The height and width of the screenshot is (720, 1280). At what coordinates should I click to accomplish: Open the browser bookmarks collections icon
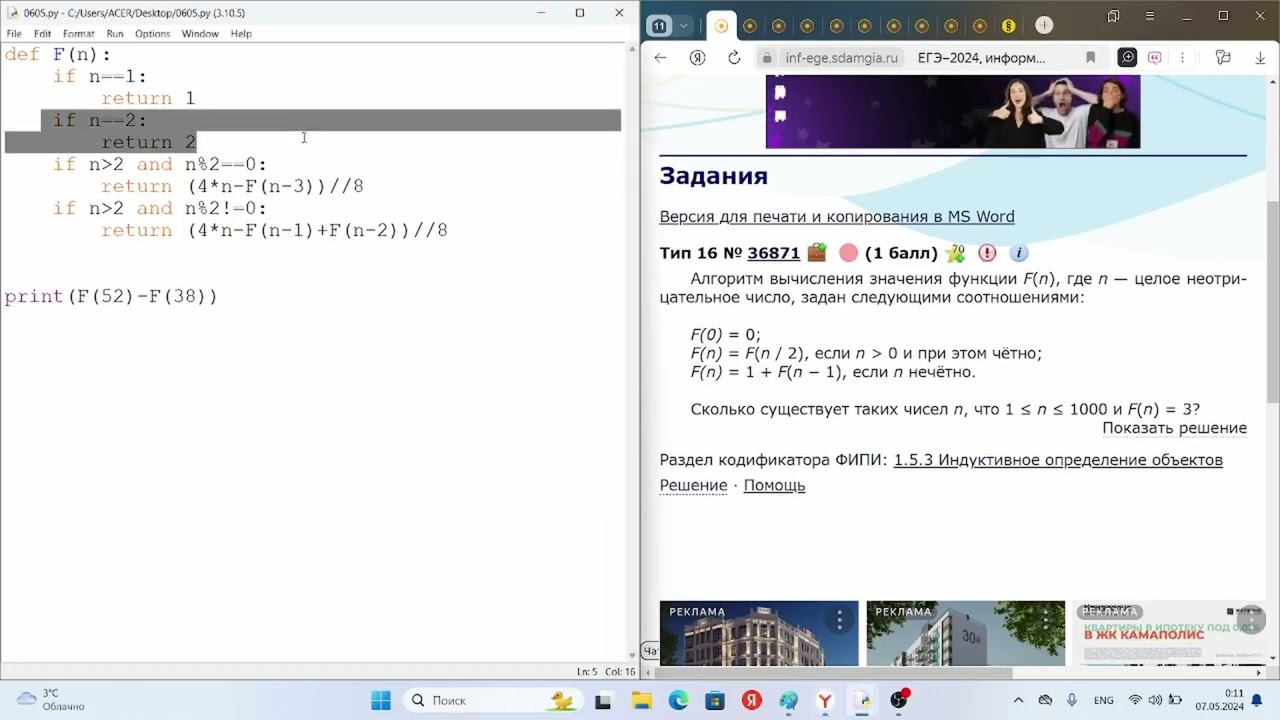point(1113,16)
